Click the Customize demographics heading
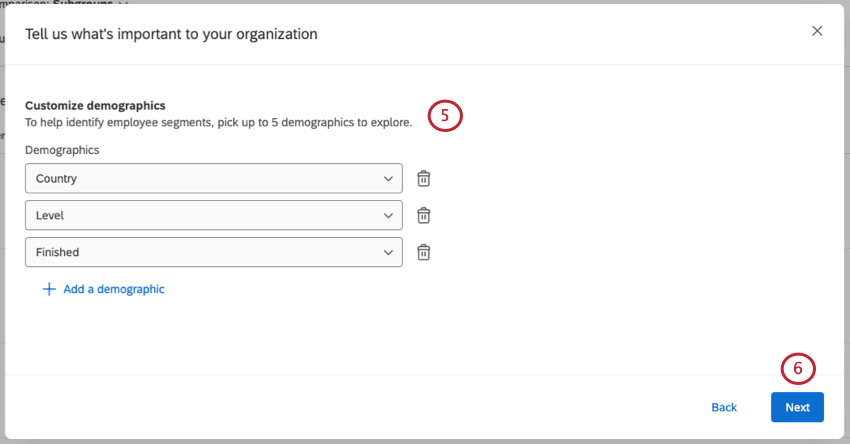850x444 pixels. pyautogui.click(x=95, y=105)
